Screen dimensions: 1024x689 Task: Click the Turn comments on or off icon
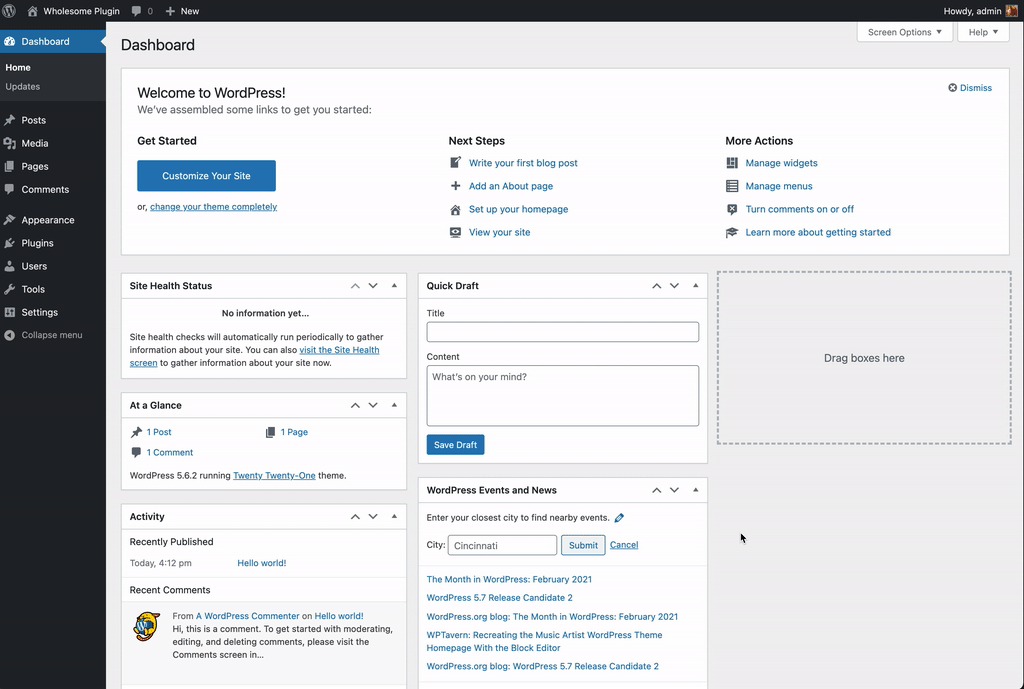(x=732, y=209)
